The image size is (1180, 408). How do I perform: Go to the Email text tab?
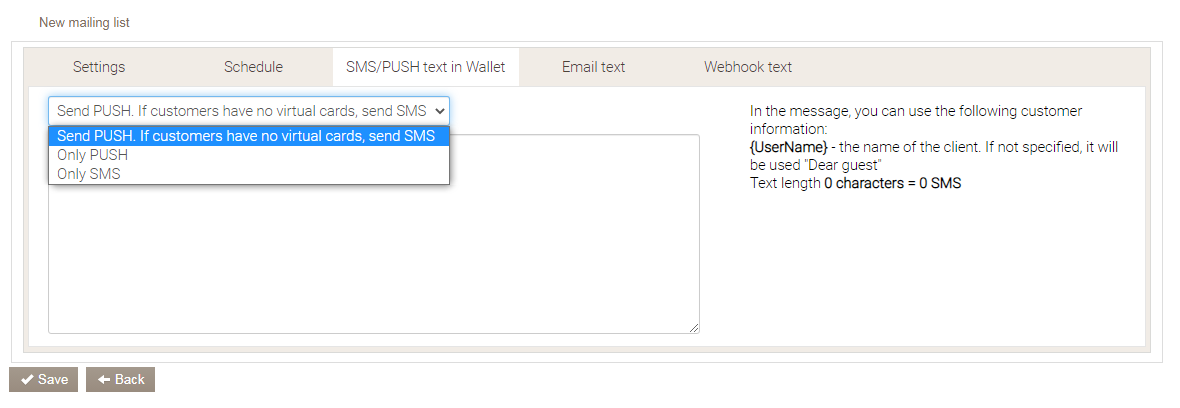click(593, 67)
